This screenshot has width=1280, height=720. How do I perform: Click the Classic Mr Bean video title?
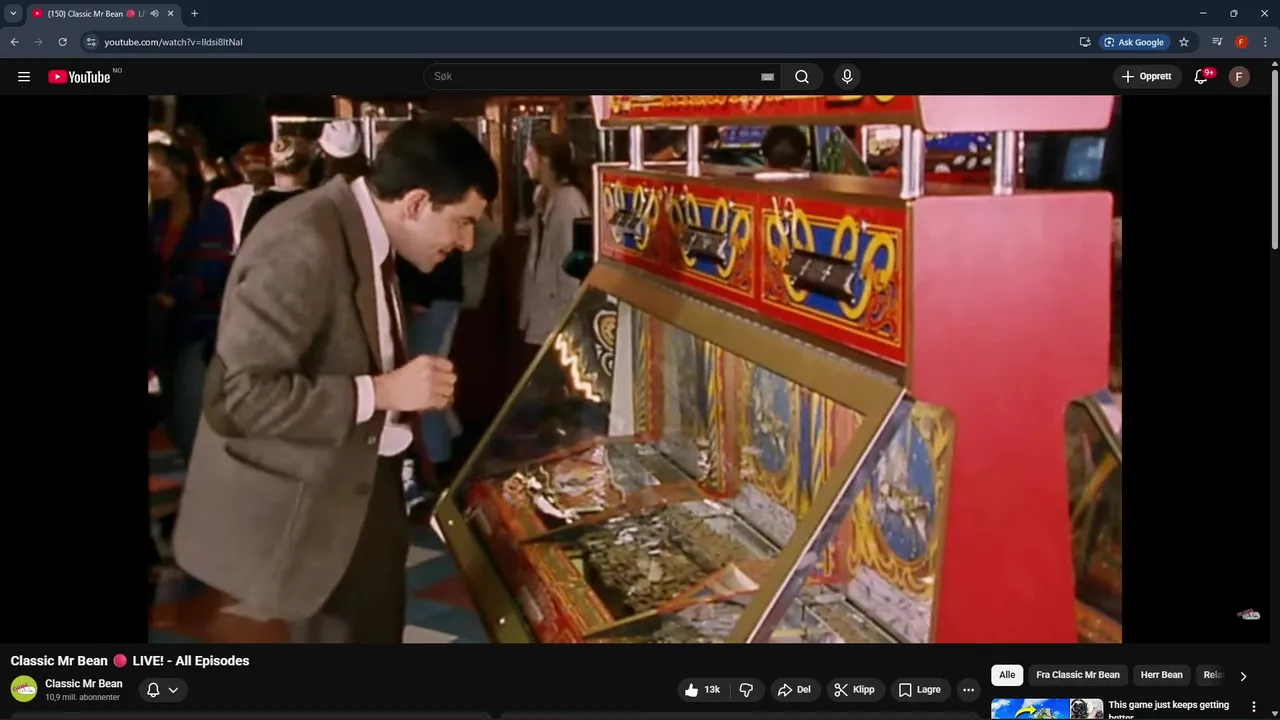pos(130,661)
